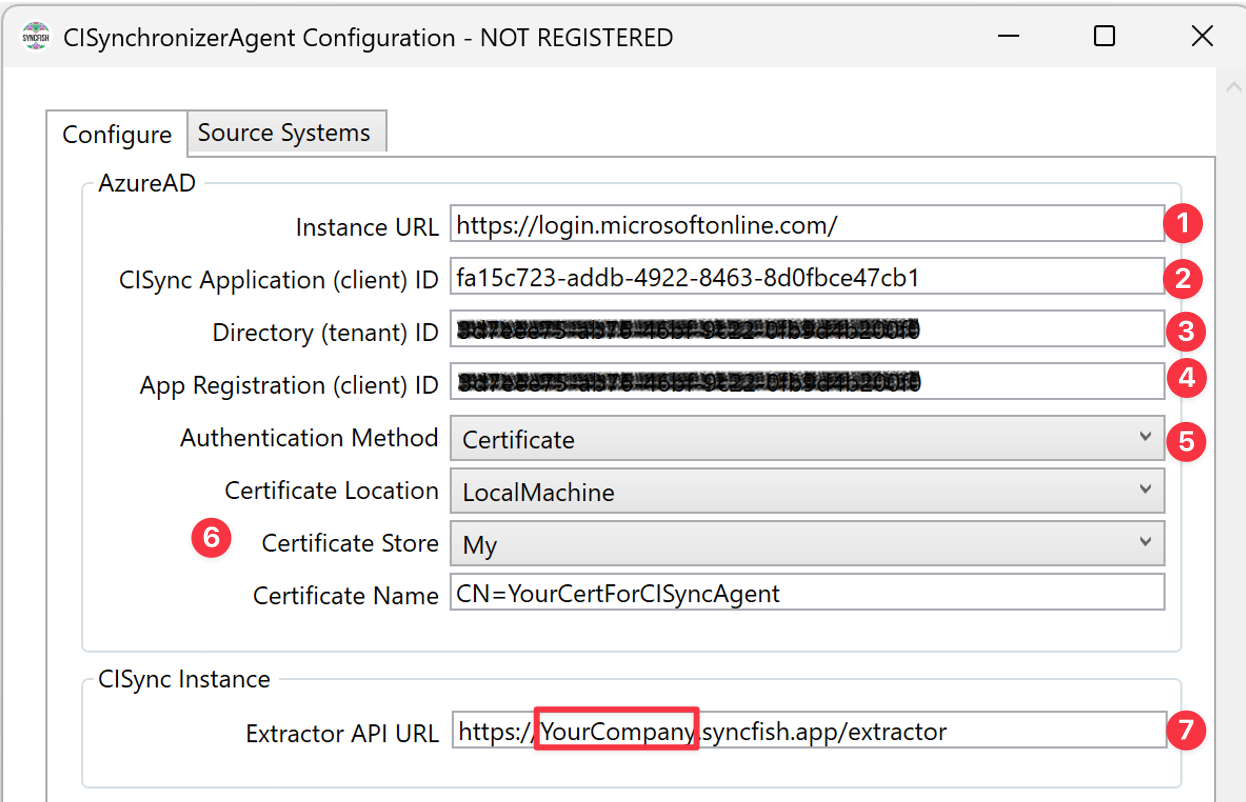
Task: Focus the CISync Application (client) ID field
Action: [x=807, y=277]
